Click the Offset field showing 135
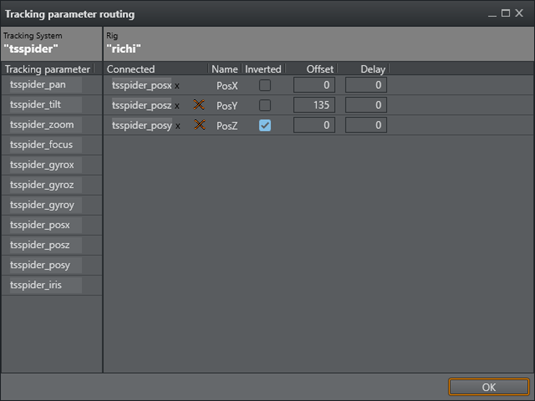The height and width of the screenshot is (401, 535). pos(314,105)
